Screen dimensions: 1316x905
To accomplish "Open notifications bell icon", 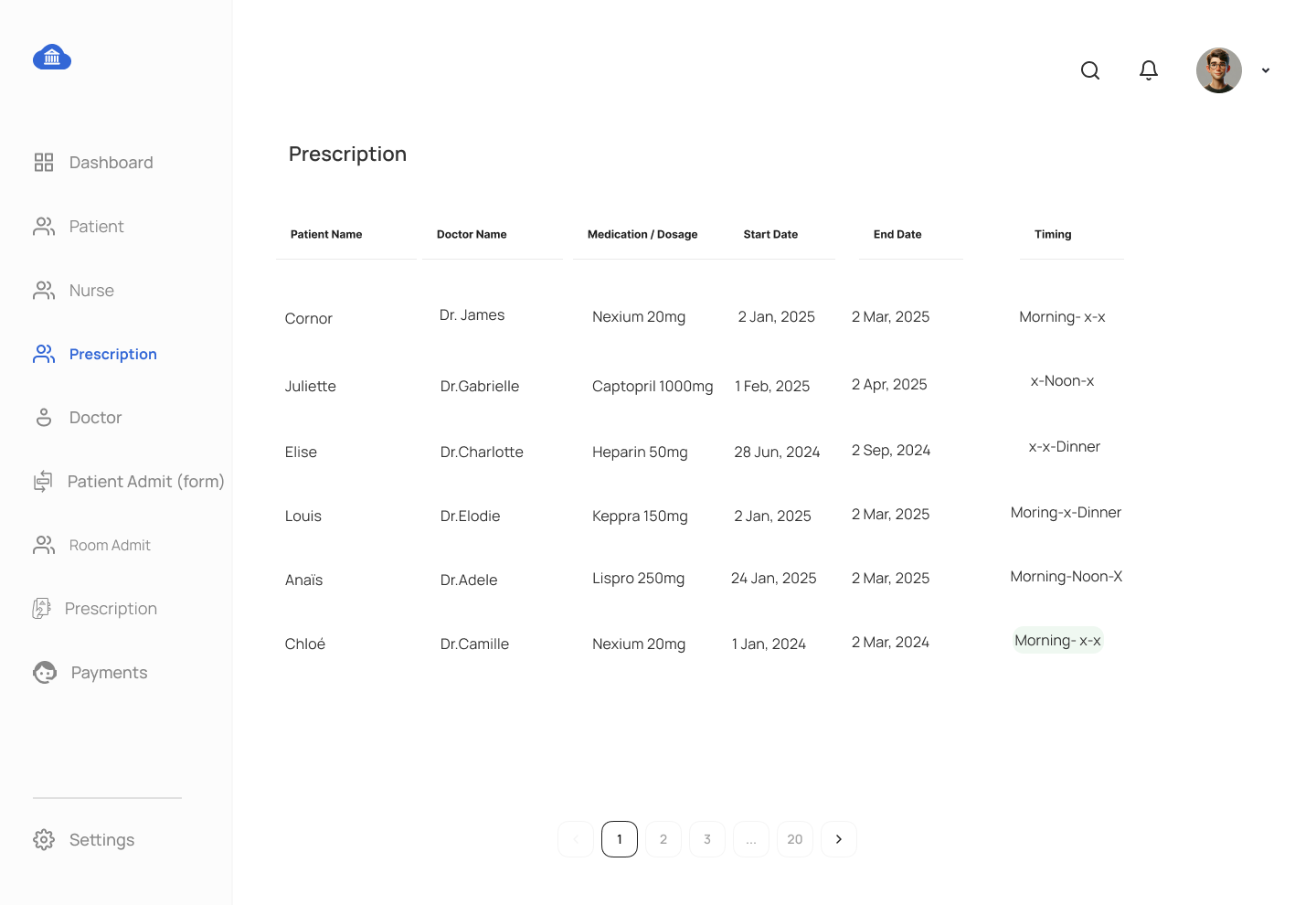I will (x=1149, y=70).
